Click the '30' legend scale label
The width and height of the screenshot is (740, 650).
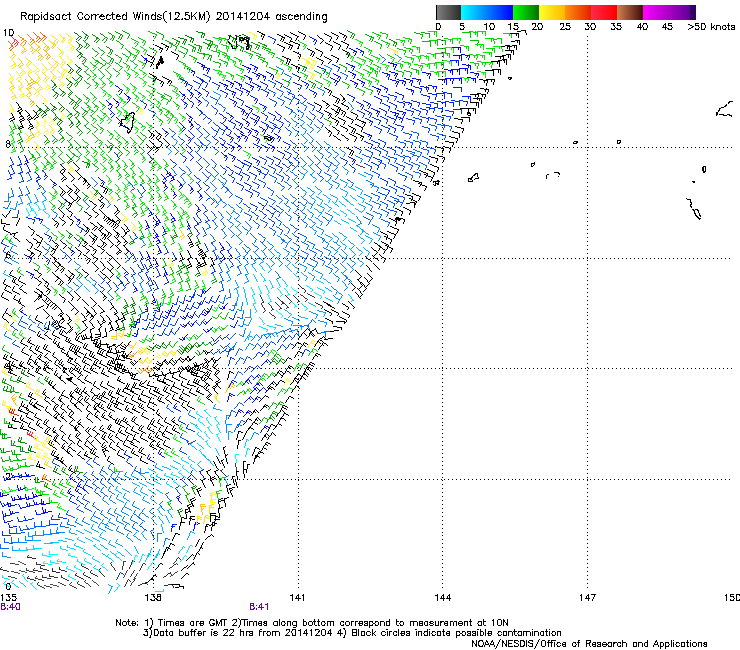pyautogui.click(x=590, y=27)
